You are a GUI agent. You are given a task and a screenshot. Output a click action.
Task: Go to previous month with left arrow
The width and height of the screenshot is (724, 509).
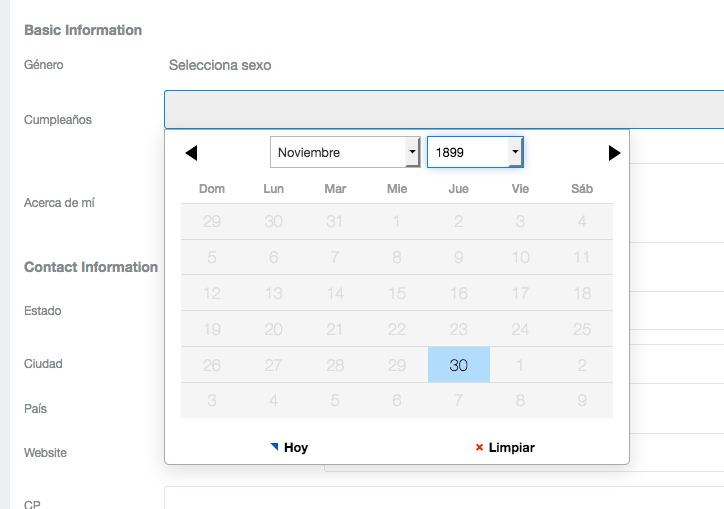[191, 153]
